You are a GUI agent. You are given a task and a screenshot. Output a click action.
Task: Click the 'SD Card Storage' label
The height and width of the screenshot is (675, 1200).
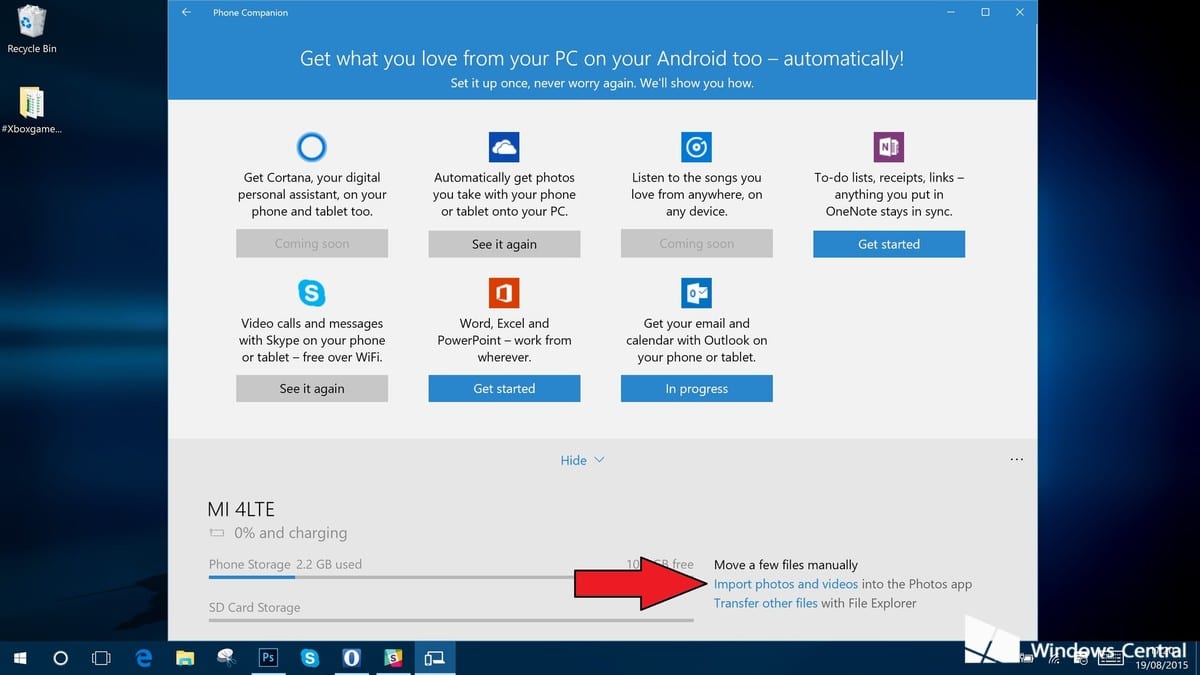click(x=254, y=607)
